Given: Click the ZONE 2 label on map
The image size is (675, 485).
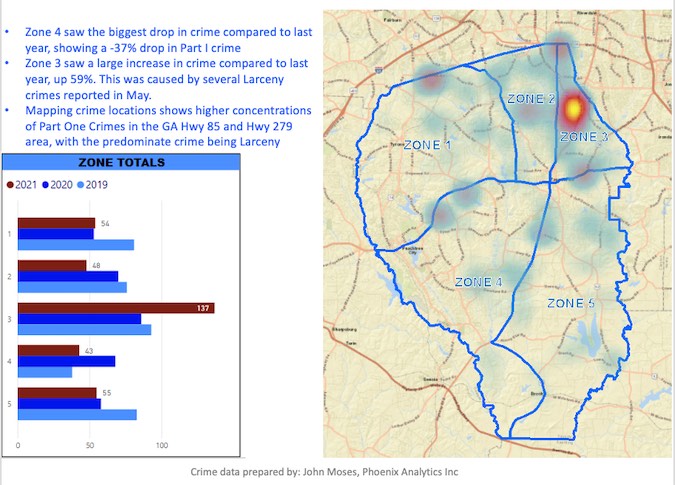Looking at the screenshot, I should pyautogui.click(x=531, y=99).
